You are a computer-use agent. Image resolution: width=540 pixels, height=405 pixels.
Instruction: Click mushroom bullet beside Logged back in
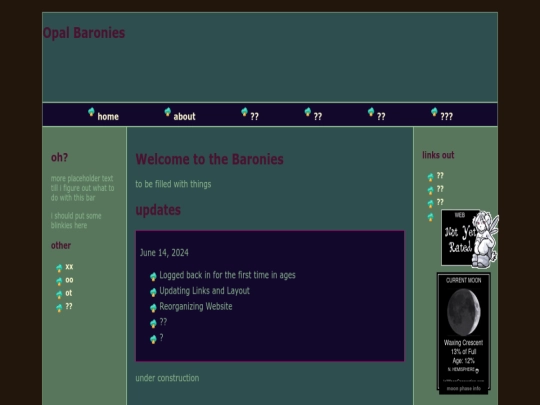[x=153, y=277]
